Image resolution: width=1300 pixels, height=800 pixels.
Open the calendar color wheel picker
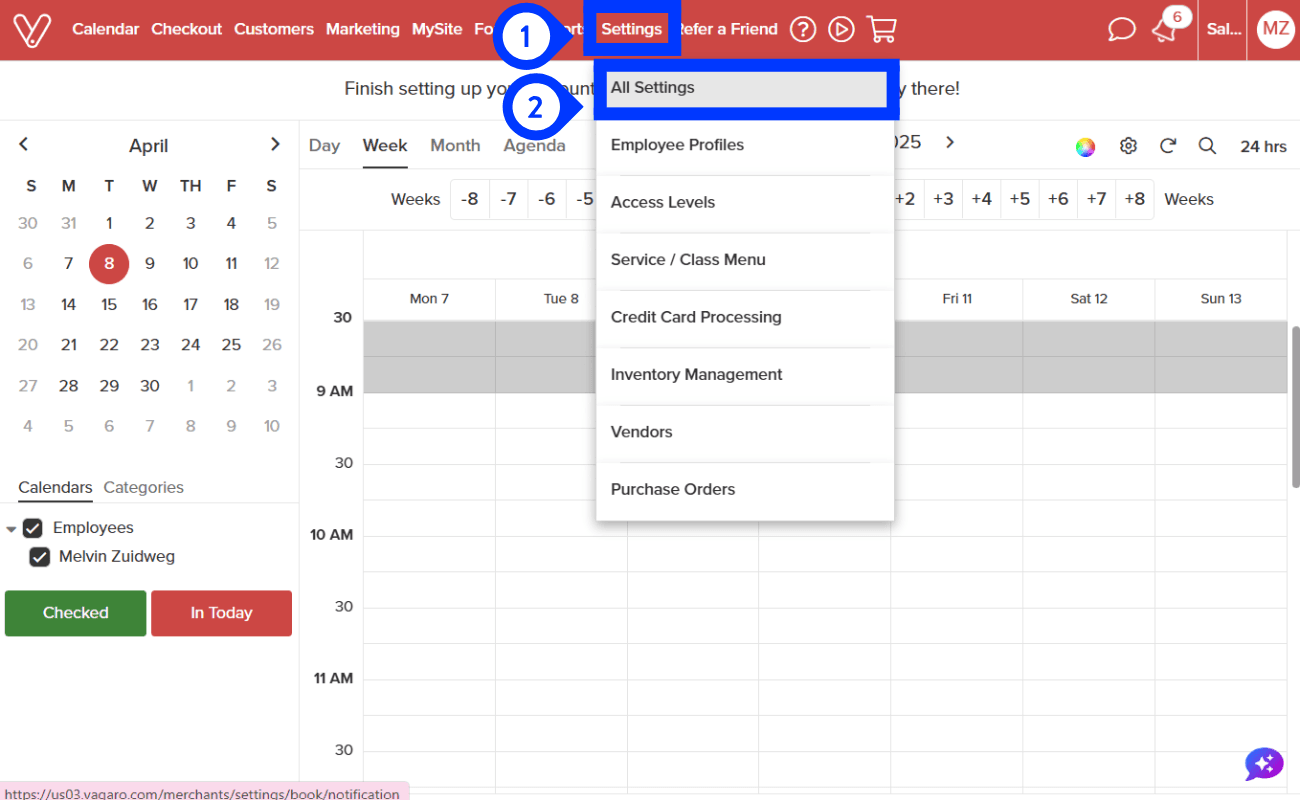point(1085,147)
